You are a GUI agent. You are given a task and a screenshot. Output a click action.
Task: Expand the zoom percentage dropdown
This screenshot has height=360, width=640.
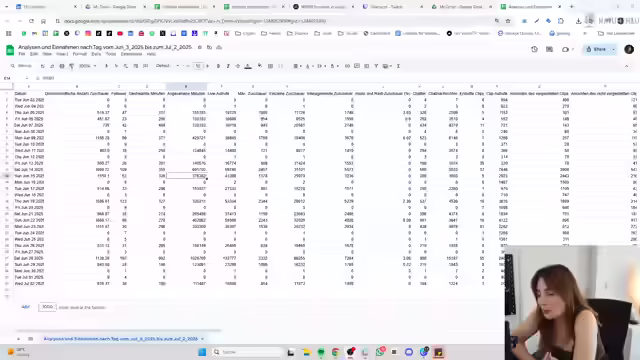87,66
